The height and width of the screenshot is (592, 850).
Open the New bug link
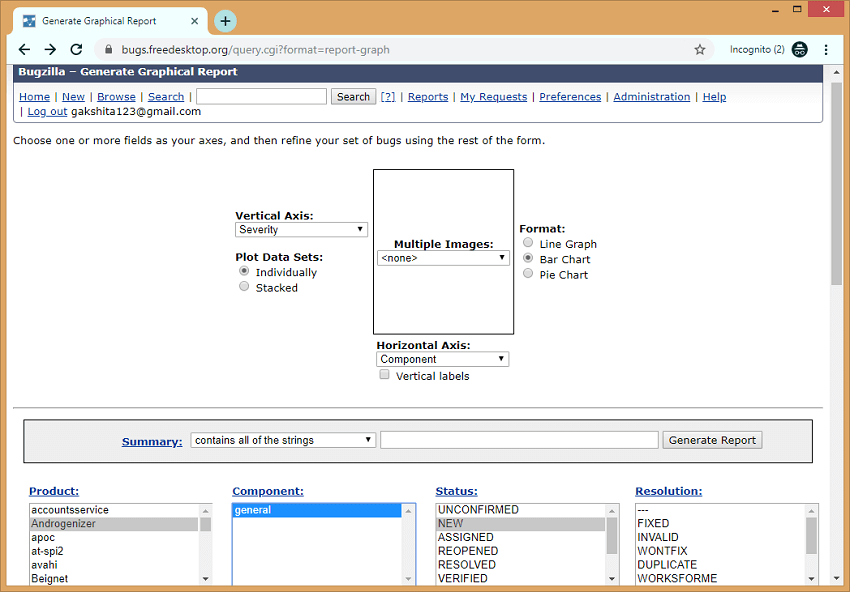tap(73, 96)
